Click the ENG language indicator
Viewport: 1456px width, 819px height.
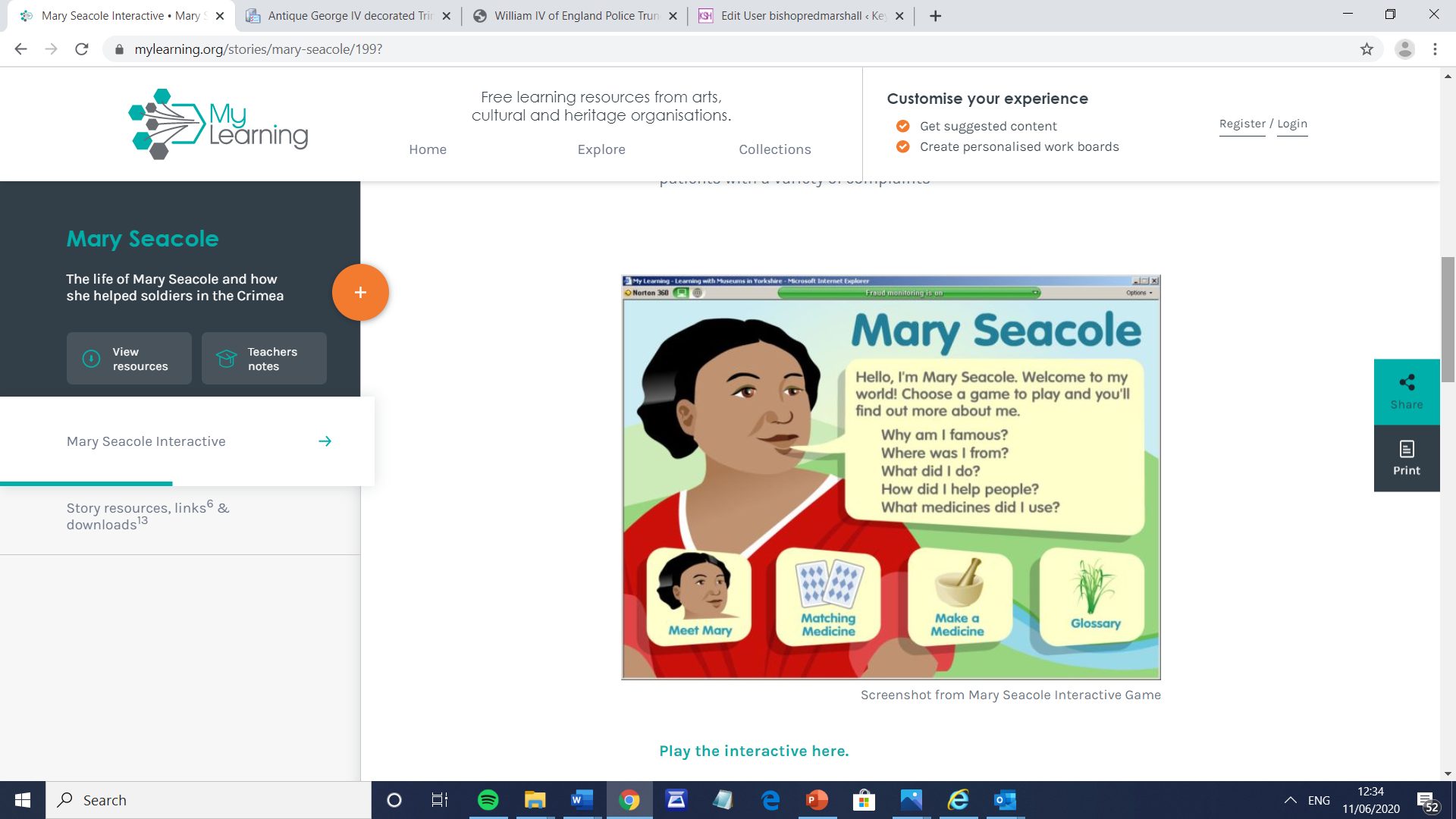1319,800
